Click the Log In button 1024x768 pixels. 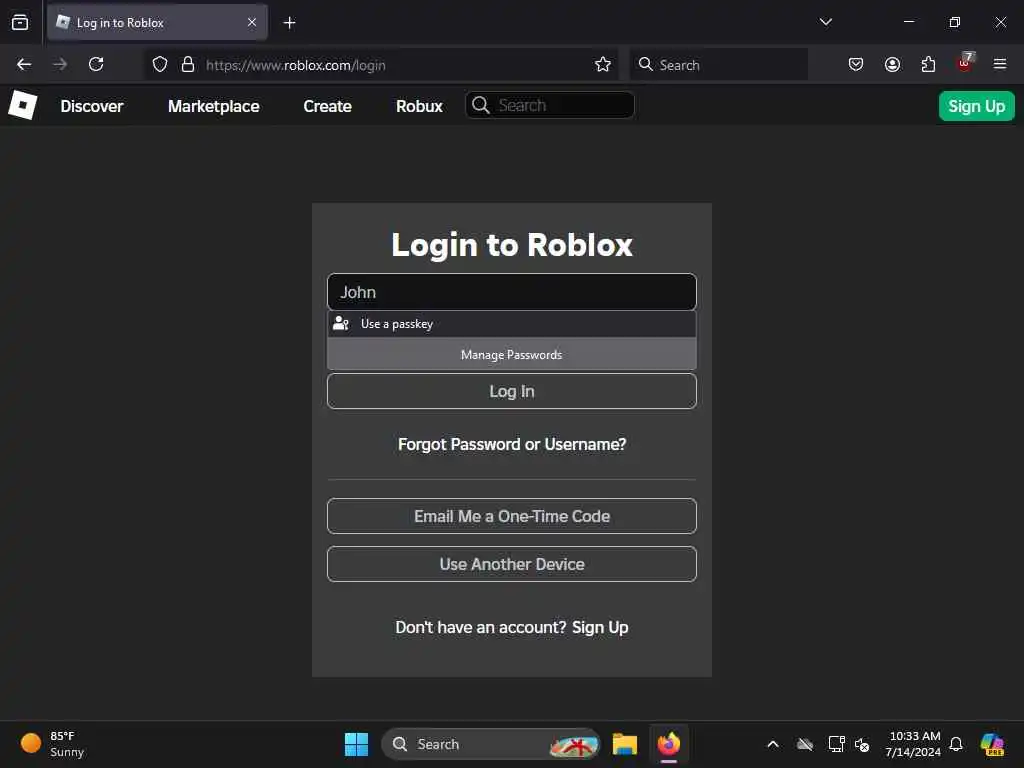point(511,391)
